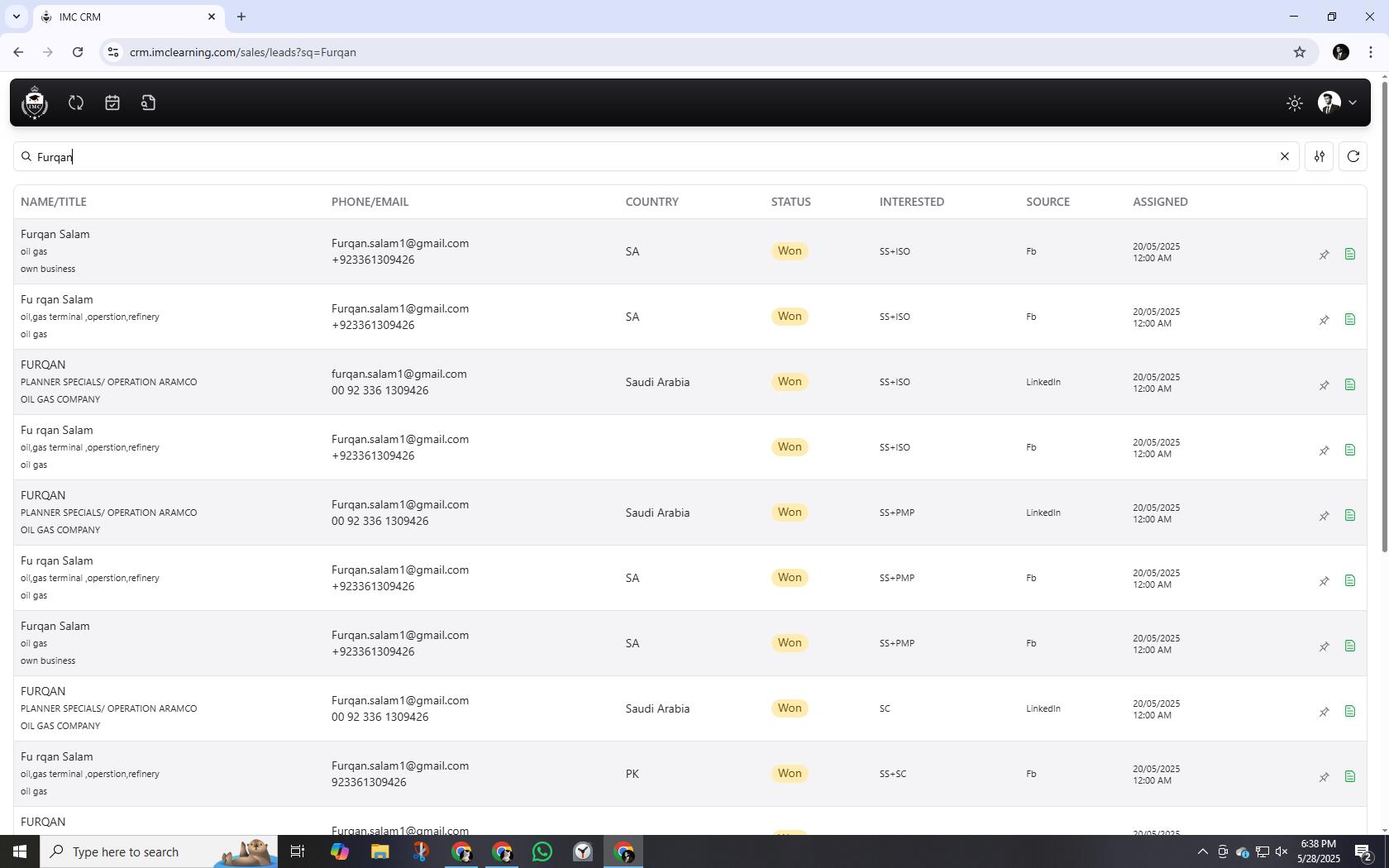Open notes for Fu rqan Salam PK lead
Screen dimensions: 1389x868
tap(1350, 776)
